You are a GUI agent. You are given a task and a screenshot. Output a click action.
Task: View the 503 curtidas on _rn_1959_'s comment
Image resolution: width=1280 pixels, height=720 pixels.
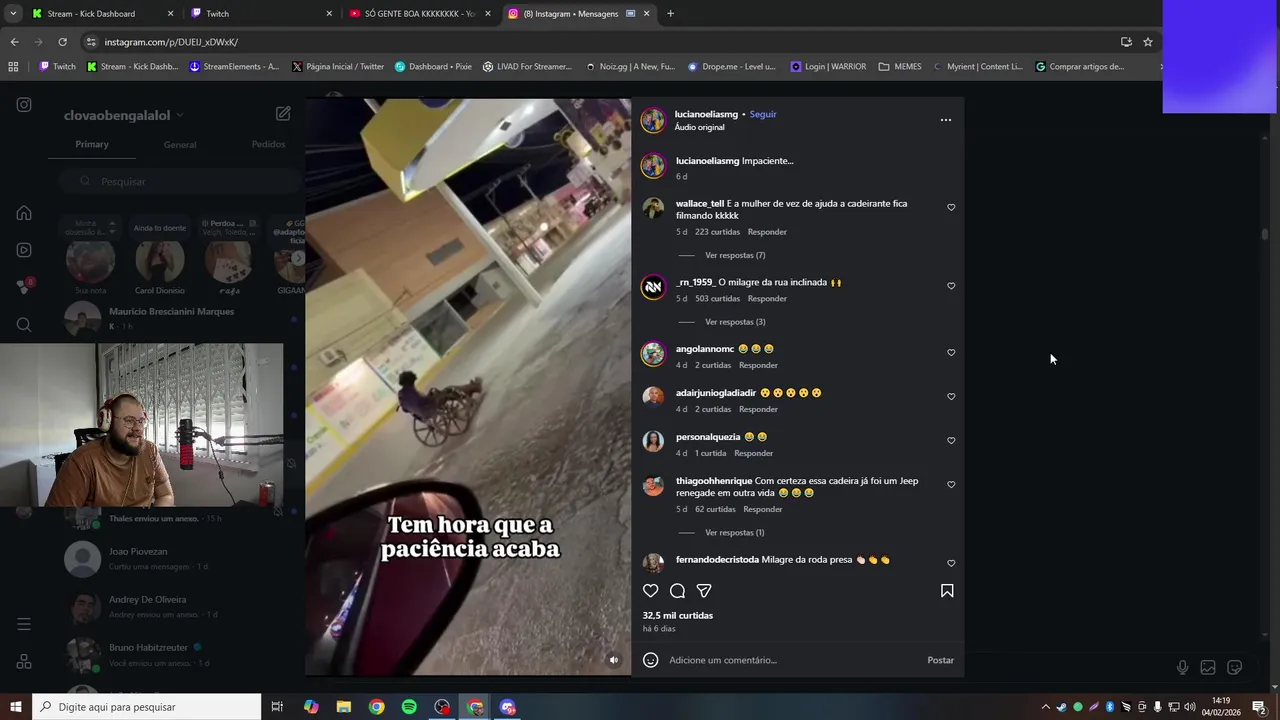(x=717, y=299)
